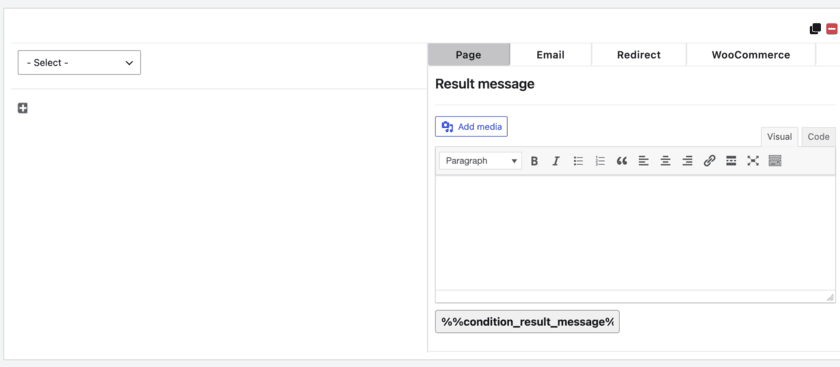The height and width of the screenshot is (367, 840).
Task: Insert a numbered list
Action: click(600, 161)
